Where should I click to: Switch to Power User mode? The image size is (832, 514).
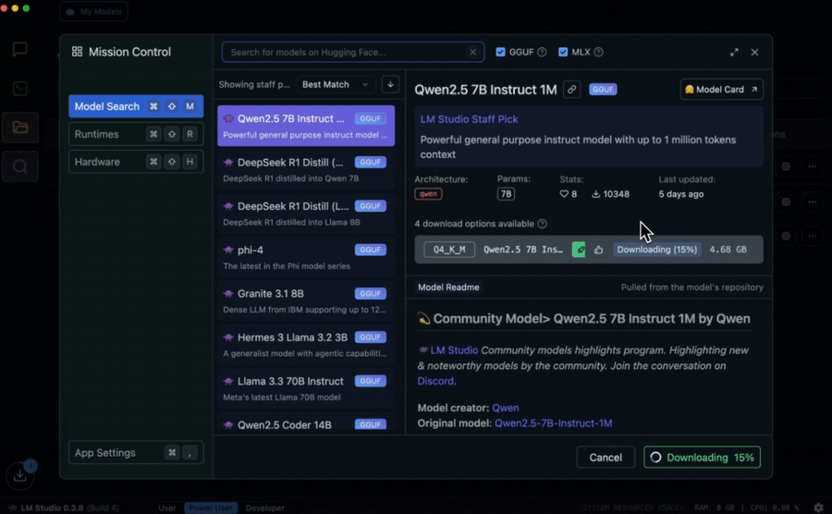click(211, 508)
